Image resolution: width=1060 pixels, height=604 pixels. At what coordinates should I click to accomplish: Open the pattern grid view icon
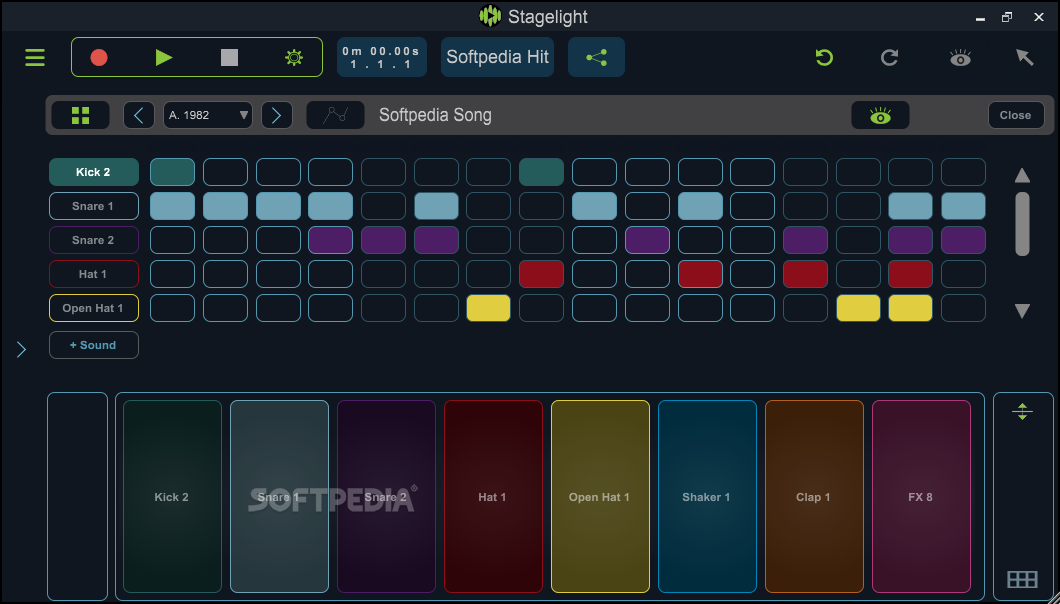click(x=80, y=115)
